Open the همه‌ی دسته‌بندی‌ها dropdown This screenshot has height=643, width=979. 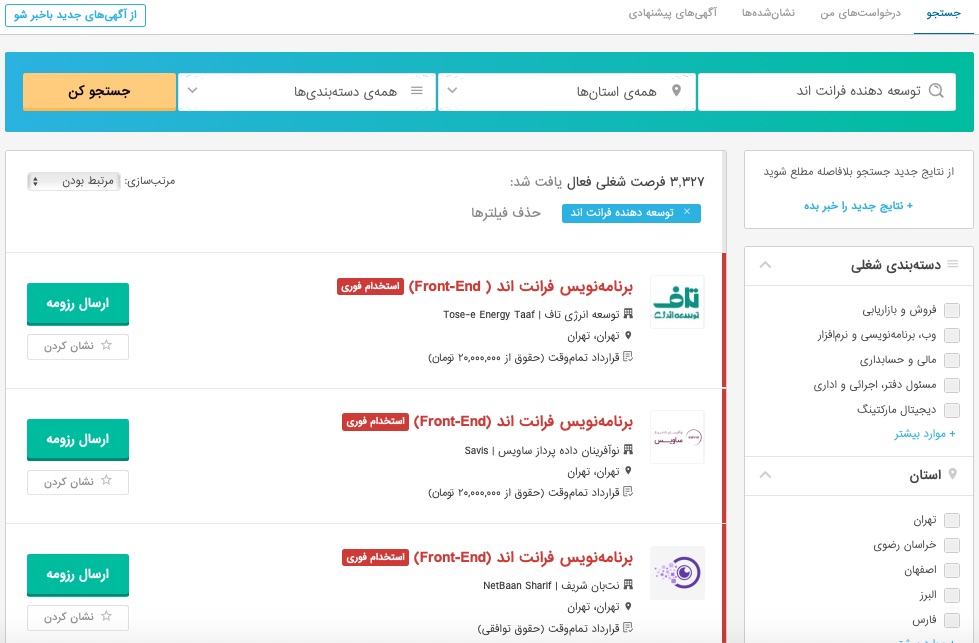tap(307, 92)
